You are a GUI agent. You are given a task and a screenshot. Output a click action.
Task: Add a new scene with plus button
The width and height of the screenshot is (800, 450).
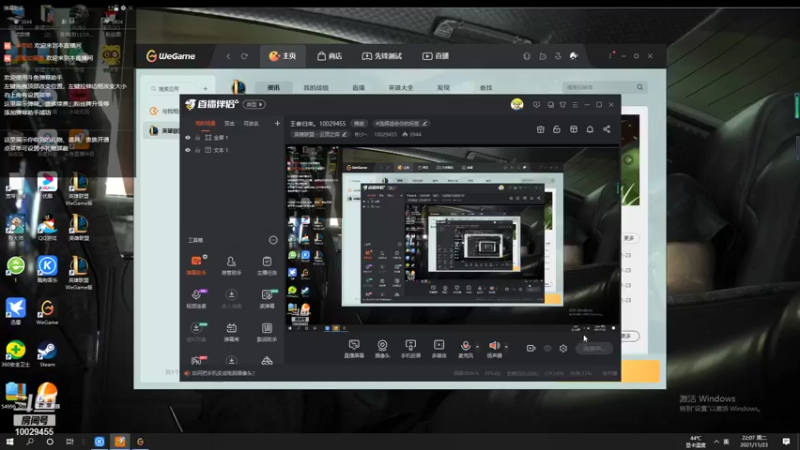(277, 123)
